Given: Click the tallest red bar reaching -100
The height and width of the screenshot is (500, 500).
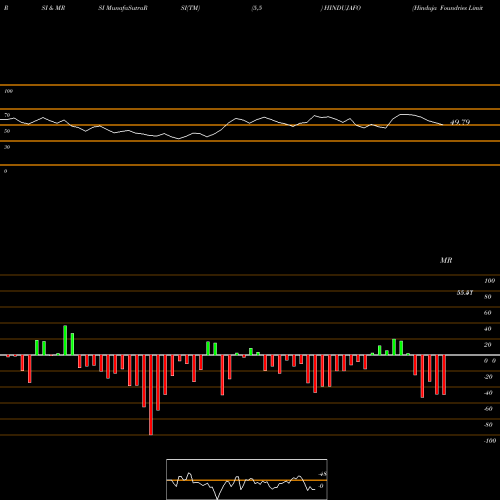Looking at the screenshot, I should click(151, 395).
